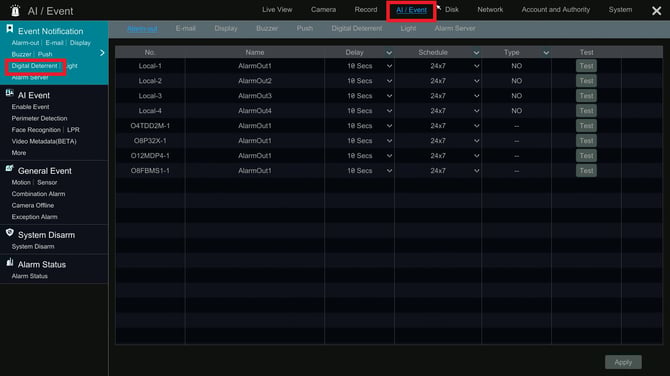The height and width of the screenshot is (376, 670).
Task: Open Exception Alarm settings
Action: pos(34,217)
